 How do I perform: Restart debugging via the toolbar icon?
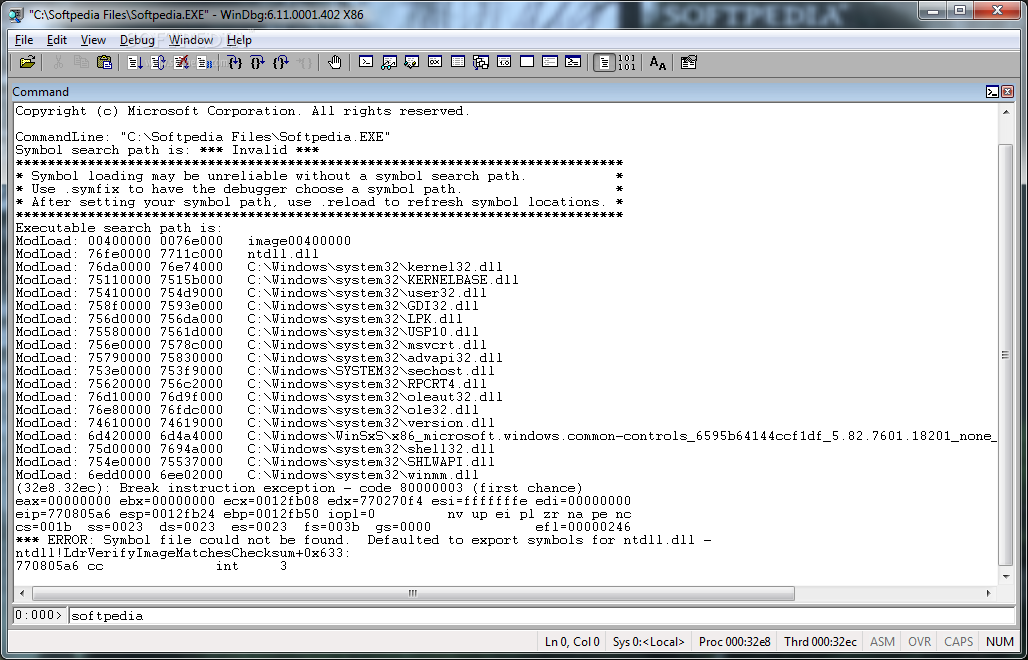(158, 62)
